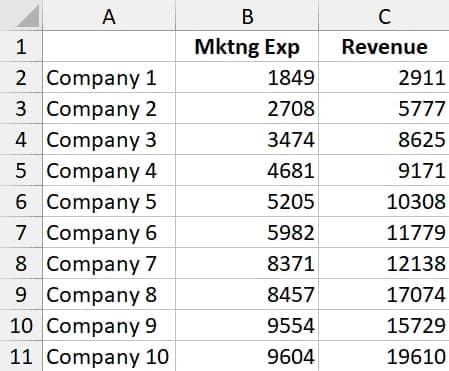
Task: Select row 1 header
Action: pyautogui.click(x=21, y=46)
